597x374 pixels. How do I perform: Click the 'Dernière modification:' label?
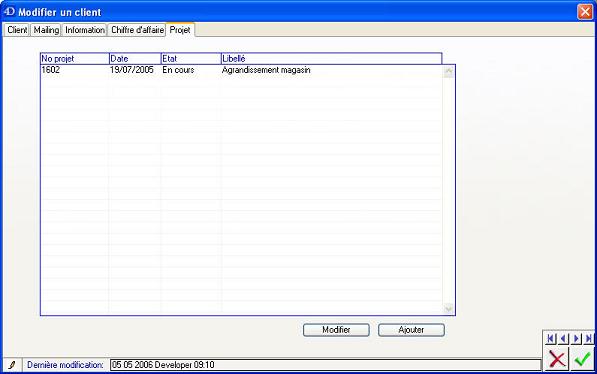tap(65, 365)
